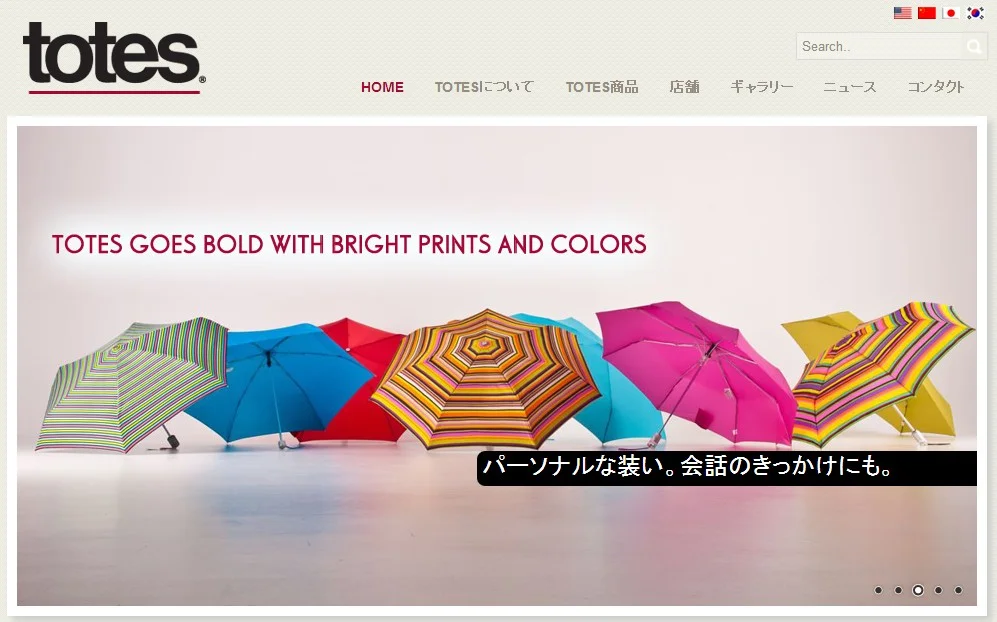Image resolution: width=997 pixels, height=622 pixels.
Task: Select the active third slide dot
Action: (918, 590)
